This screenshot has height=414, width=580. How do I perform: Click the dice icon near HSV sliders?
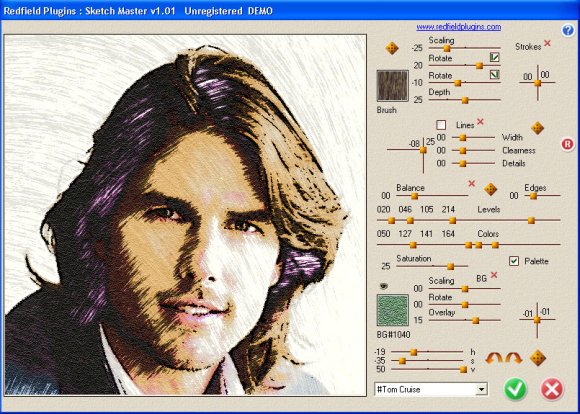(x=537, y=358)
